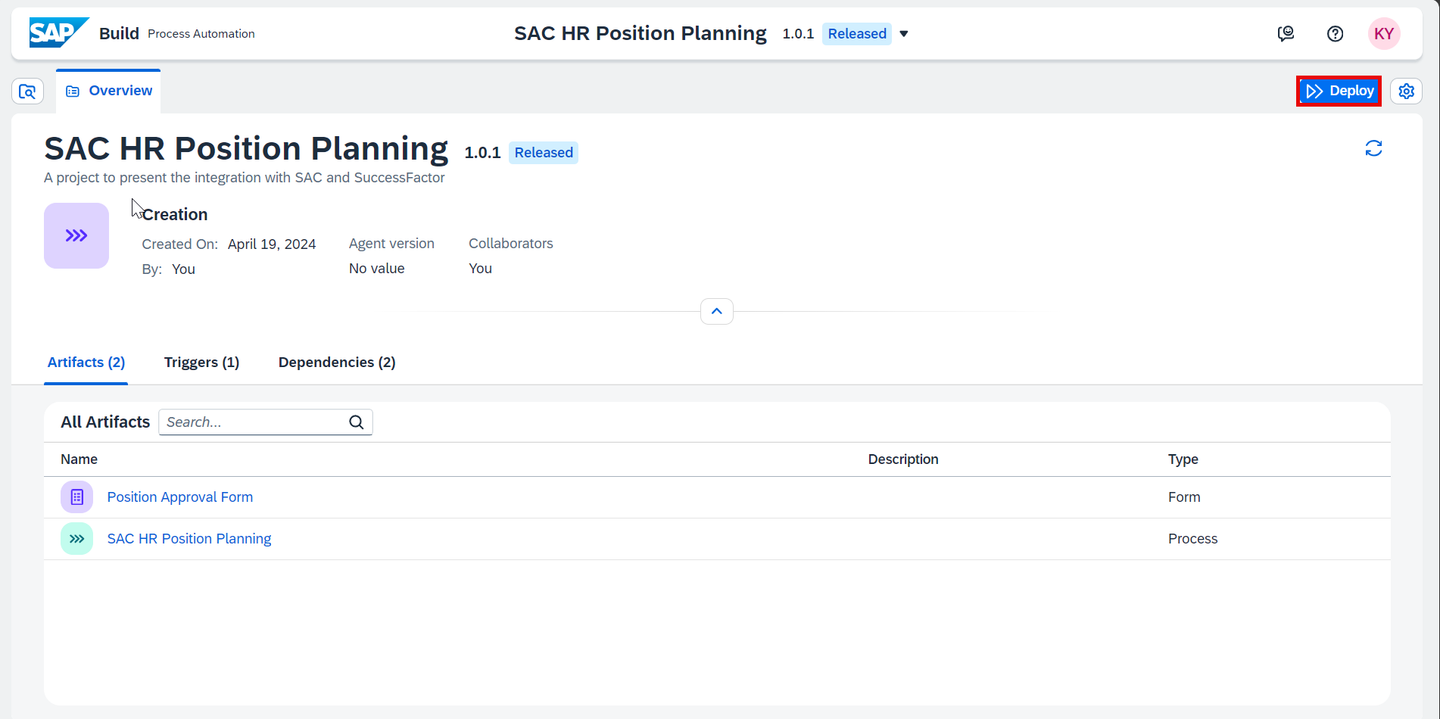Screen dimensions: 1440x719
Task: Click the Build Process Automation title
Action: click(x=177, y=34)
